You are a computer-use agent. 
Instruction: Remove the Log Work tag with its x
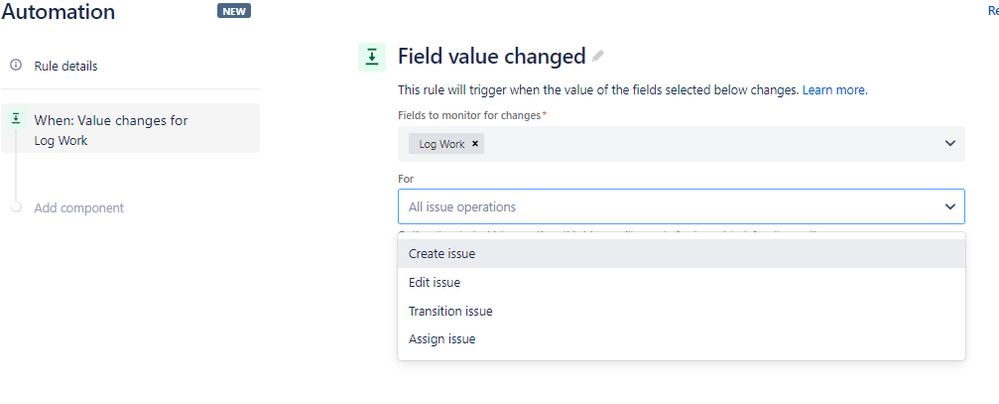tap(476, 144)
